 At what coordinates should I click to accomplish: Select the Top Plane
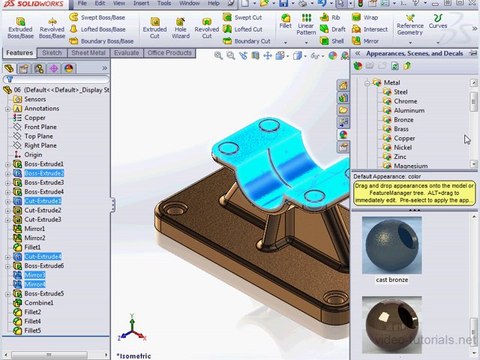pyautogui.click(x=33, y=136)
